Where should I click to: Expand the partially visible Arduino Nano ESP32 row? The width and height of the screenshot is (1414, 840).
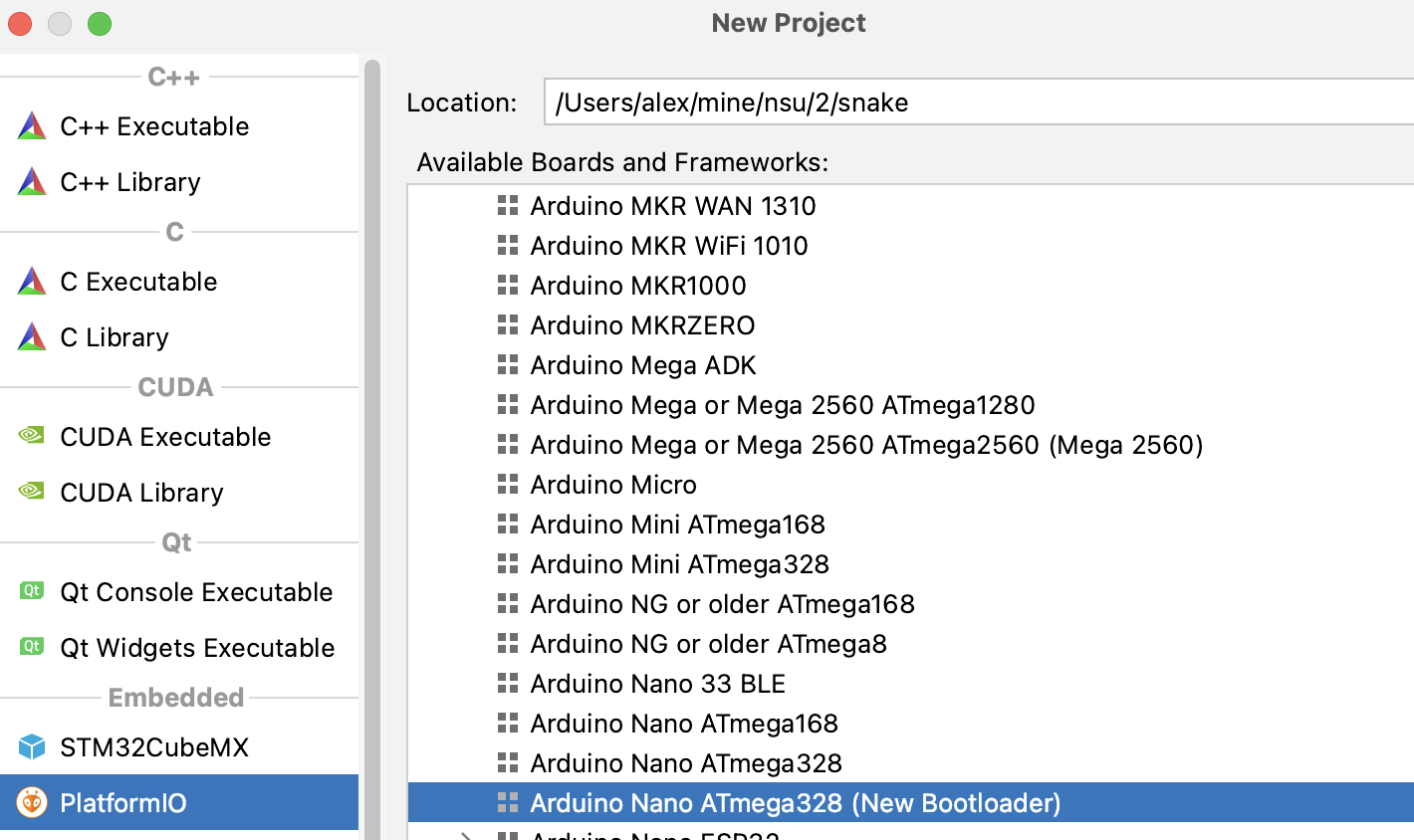tap(465, 836)
